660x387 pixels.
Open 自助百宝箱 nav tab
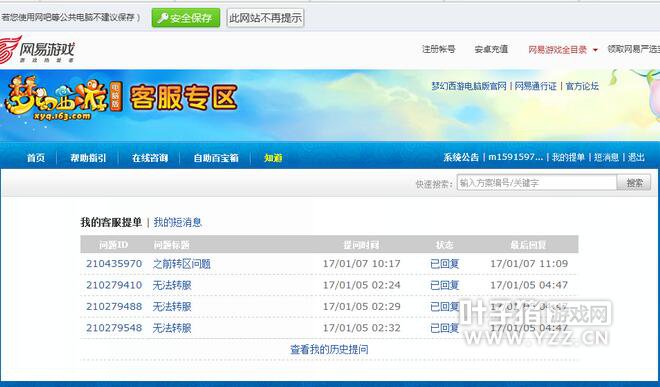tap(216, 157)
